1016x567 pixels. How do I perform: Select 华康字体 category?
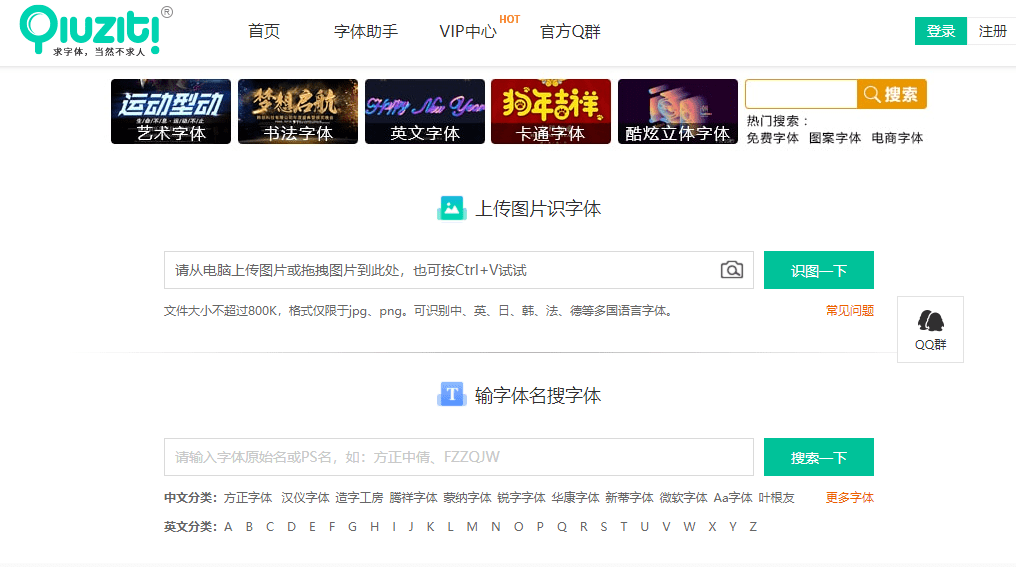coord(575,498)
